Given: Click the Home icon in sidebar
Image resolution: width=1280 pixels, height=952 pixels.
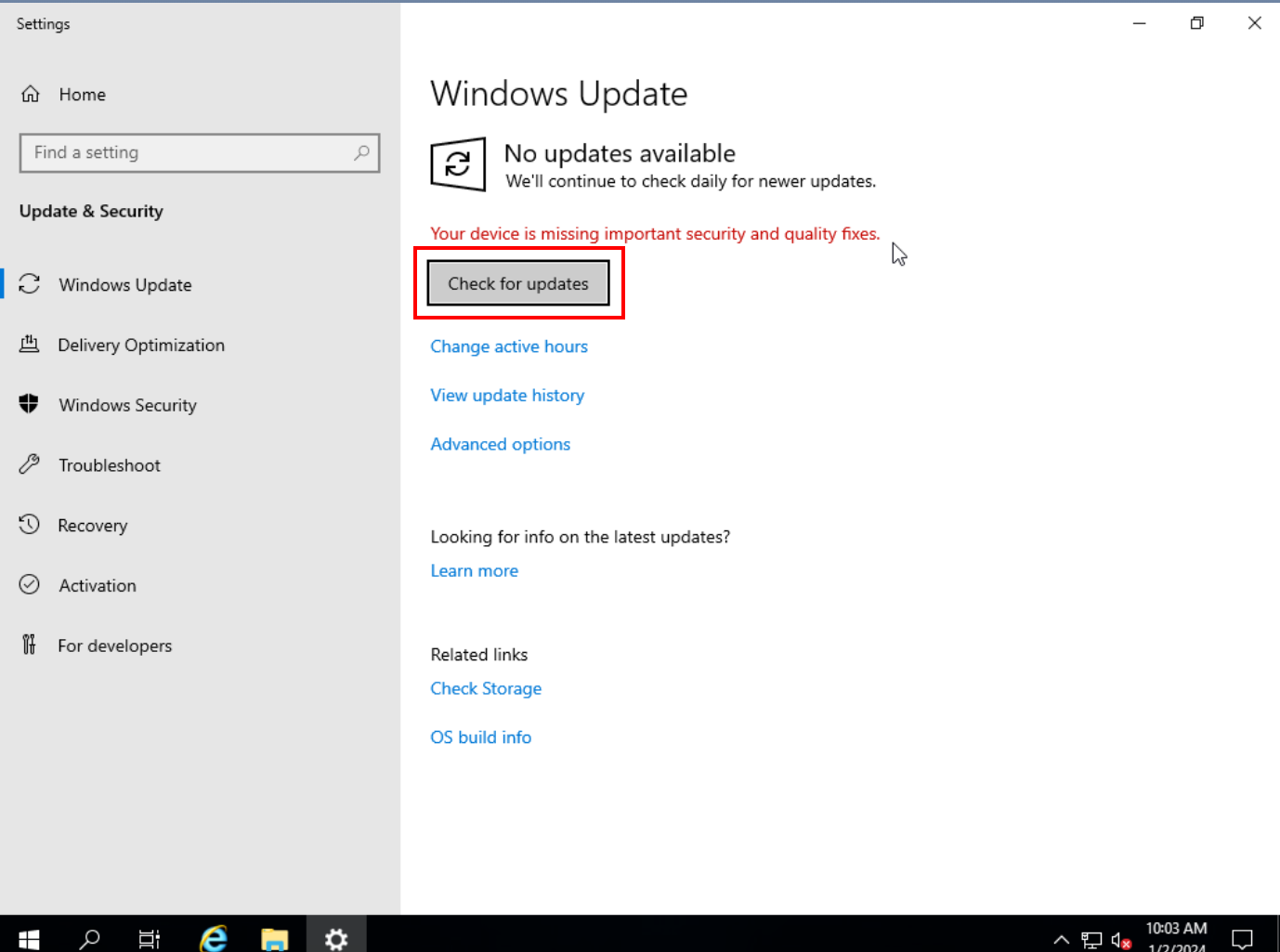Looking at the screenshot, I should click(x=31, y=94).
